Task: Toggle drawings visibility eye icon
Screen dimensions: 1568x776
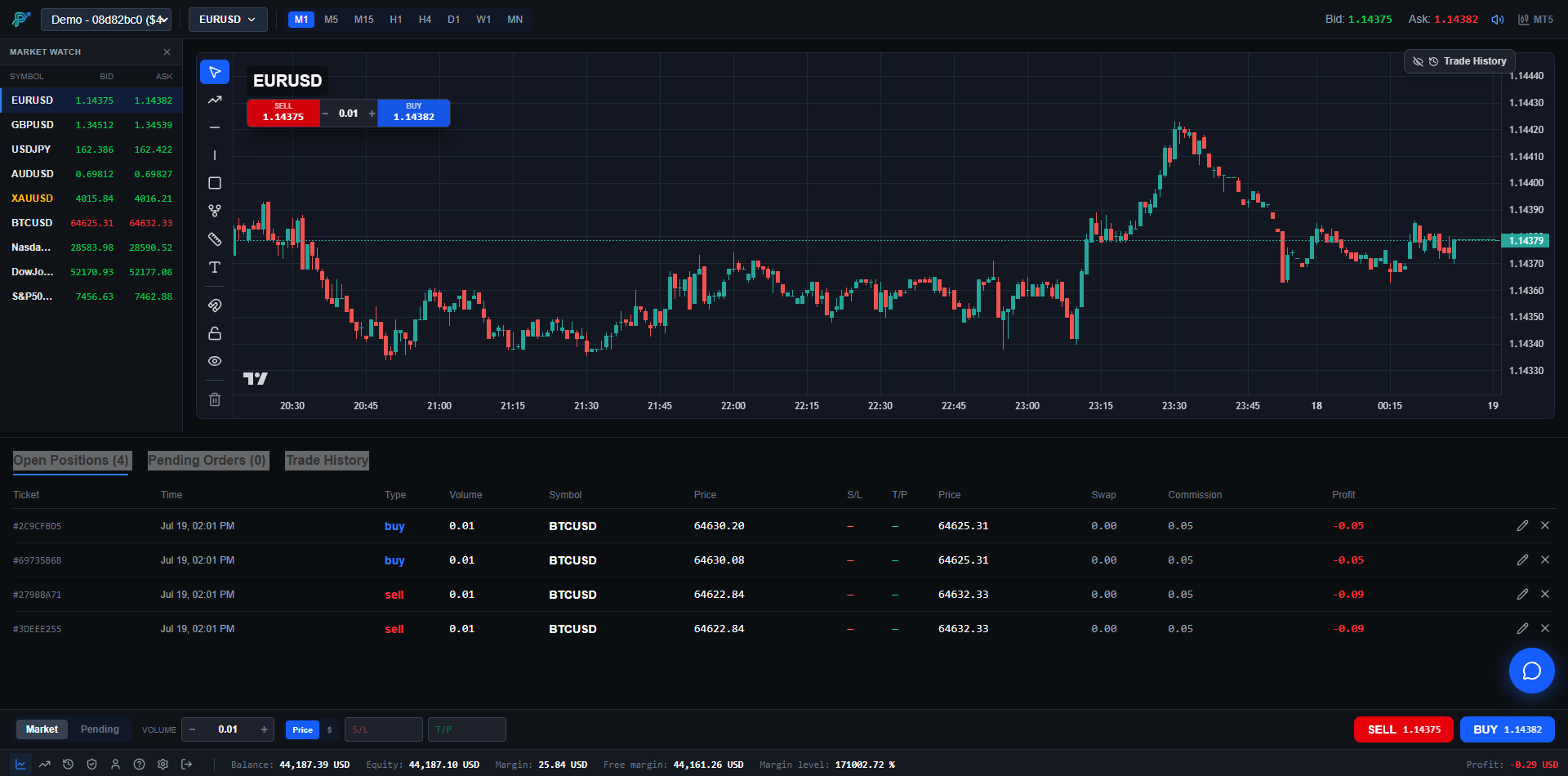Action: pos(215,361)
